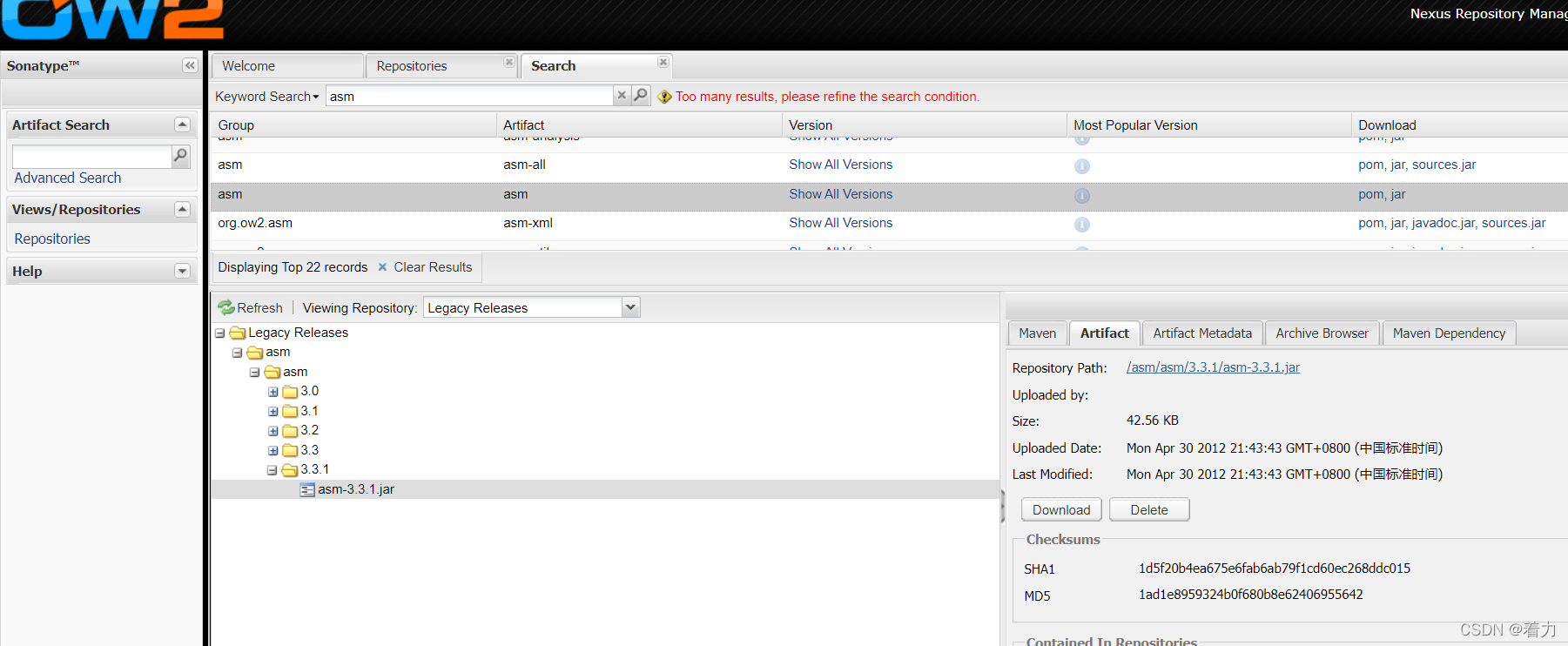This screenshot has width=1568, height=646.
Task: Click the Artifact Search sidebar magnifier icon
Action: 180,156
